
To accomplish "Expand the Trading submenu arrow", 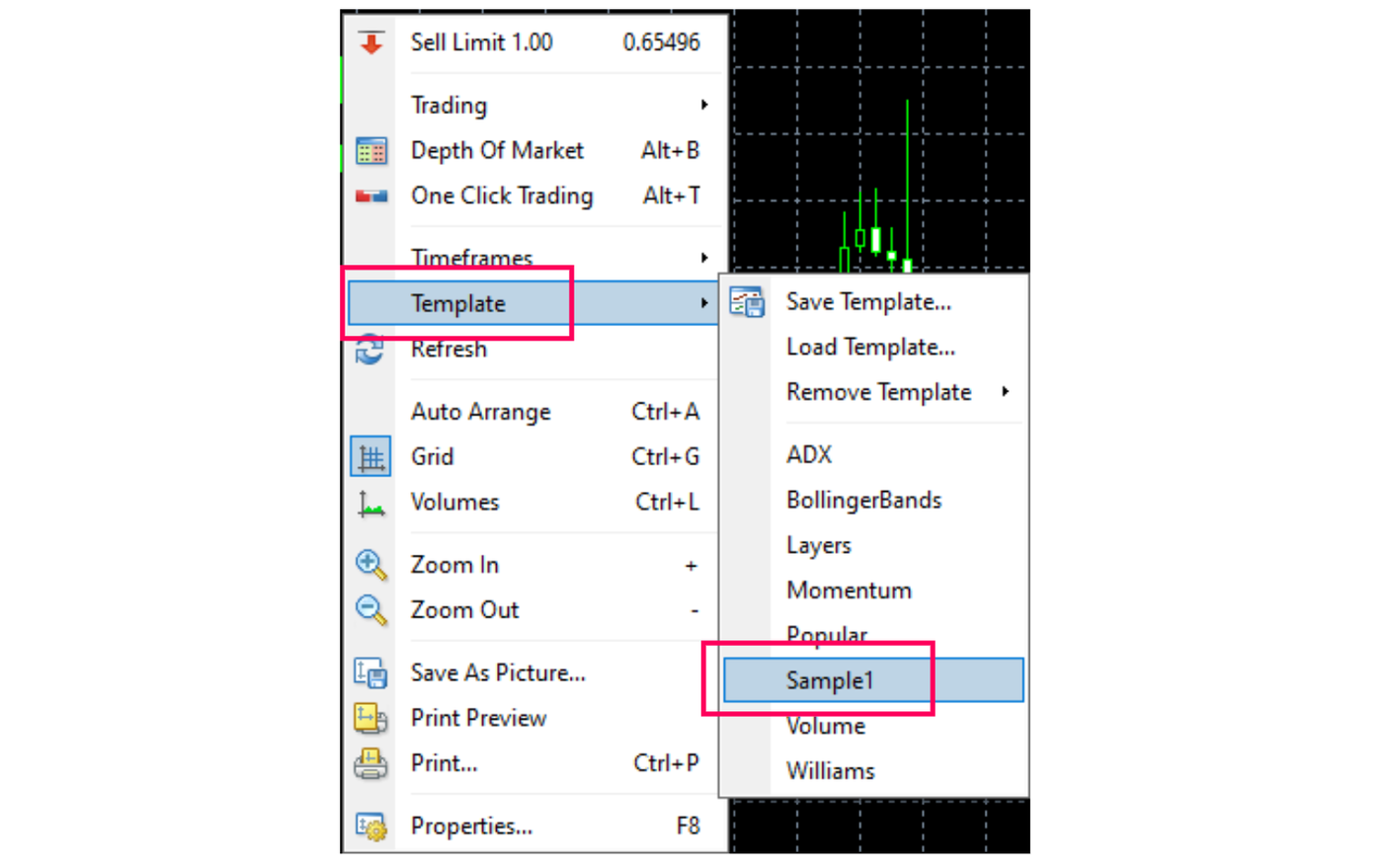I will tap(704, 105).
